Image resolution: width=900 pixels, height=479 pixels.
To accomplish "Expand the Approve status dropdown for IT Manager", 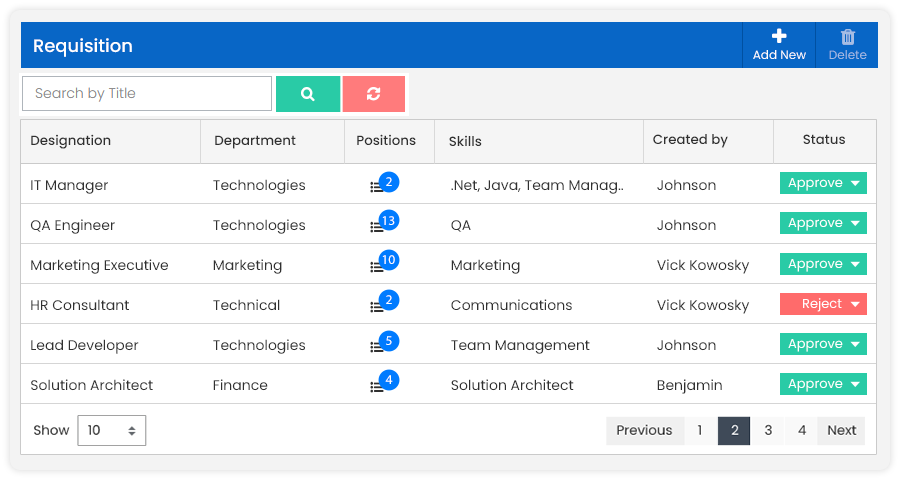I will coord(855,184).
